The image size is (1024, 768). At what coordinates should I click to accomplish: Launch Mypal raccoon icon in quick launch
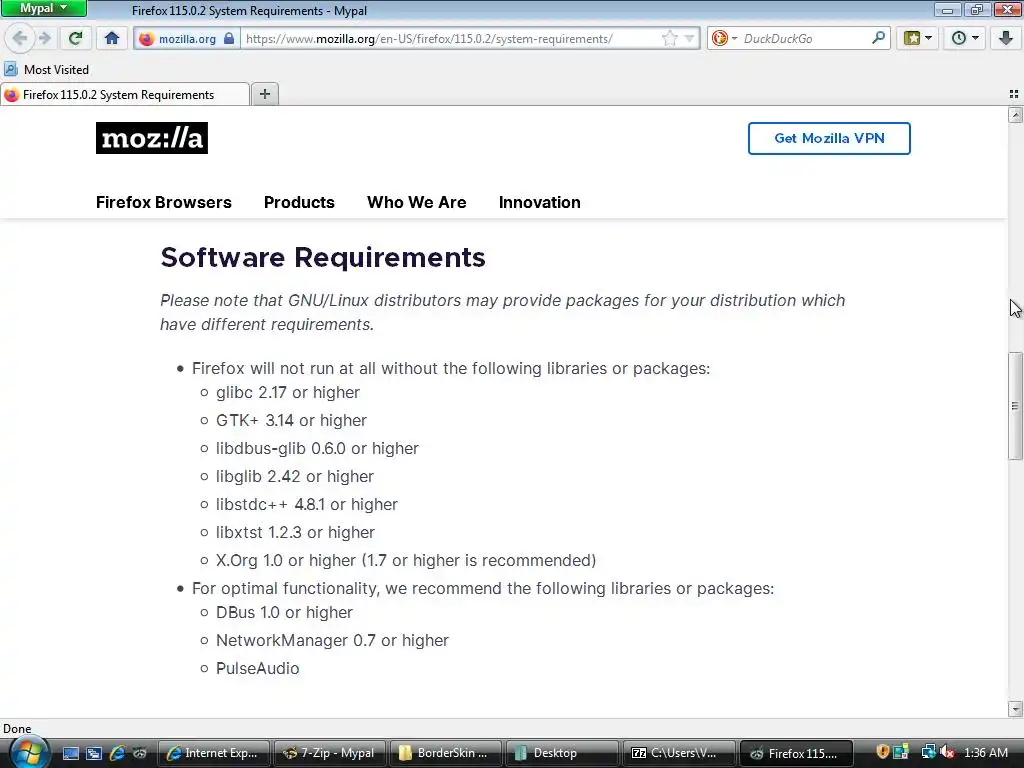click(x=140, y=753)
